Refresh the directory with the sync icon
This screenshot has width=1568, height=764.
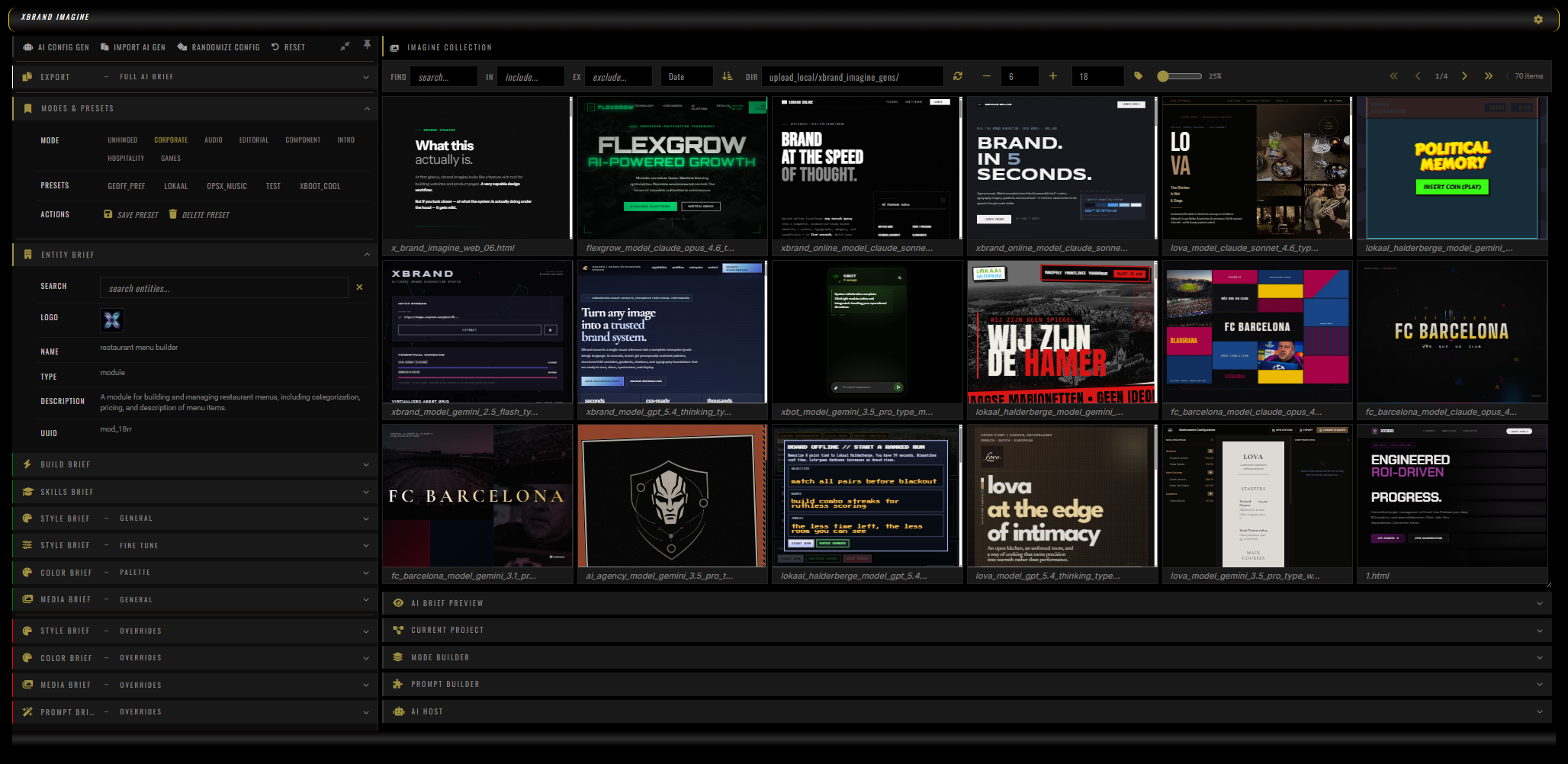coord(958,76)
